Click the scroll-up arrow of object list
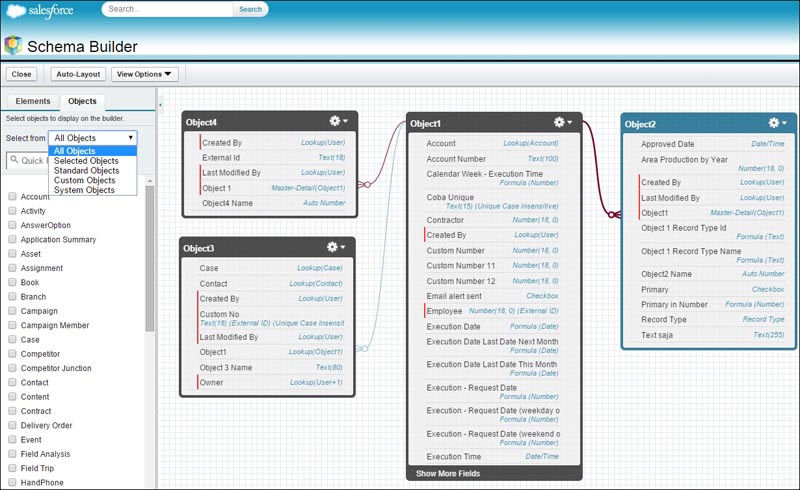The height and width of the screenshot is (490, 800). pos(149,181)
